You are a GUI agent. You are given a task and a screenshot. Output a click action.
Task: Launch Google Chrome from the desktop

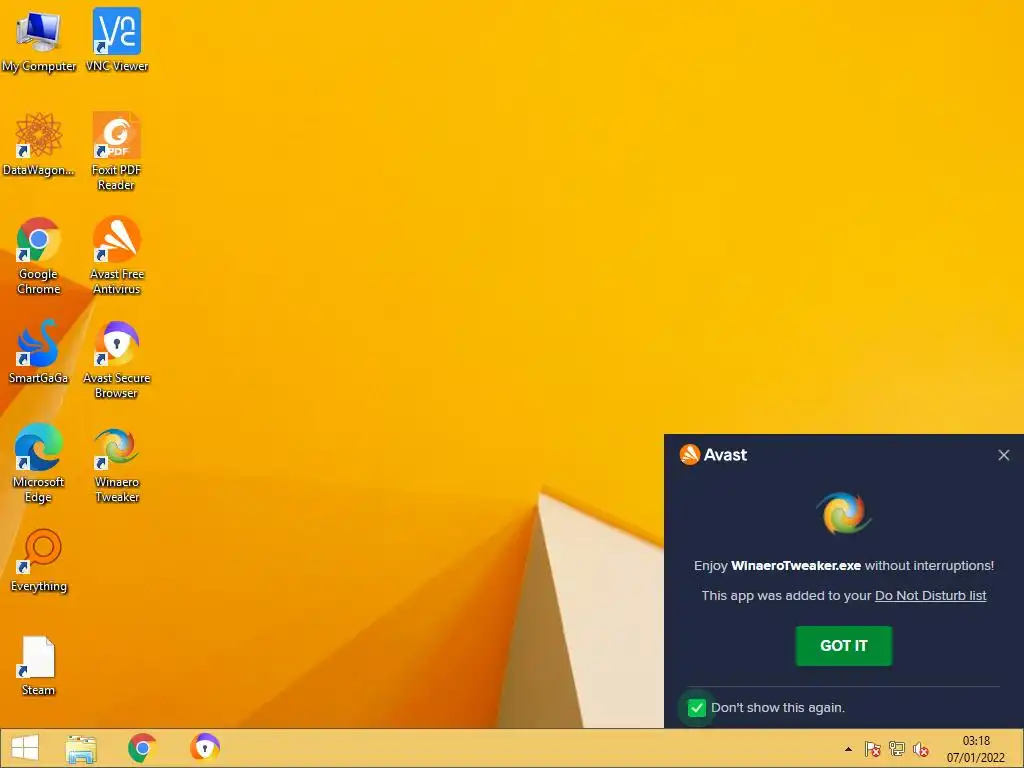(x=39, y=255)
